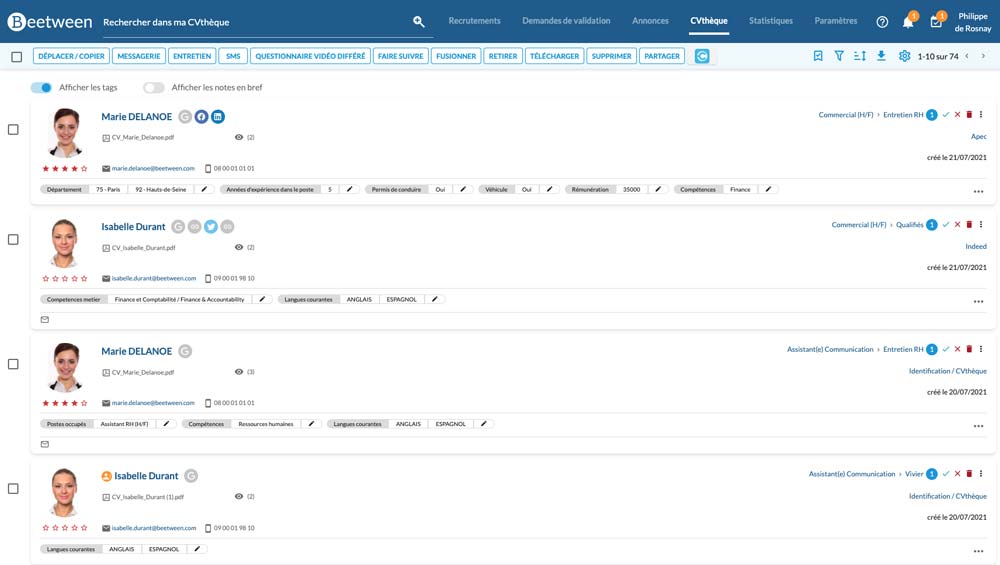The image size is (1000, 565).
Task: Click the download arrow icon in toolbar
Action: [x=881, y=56]
